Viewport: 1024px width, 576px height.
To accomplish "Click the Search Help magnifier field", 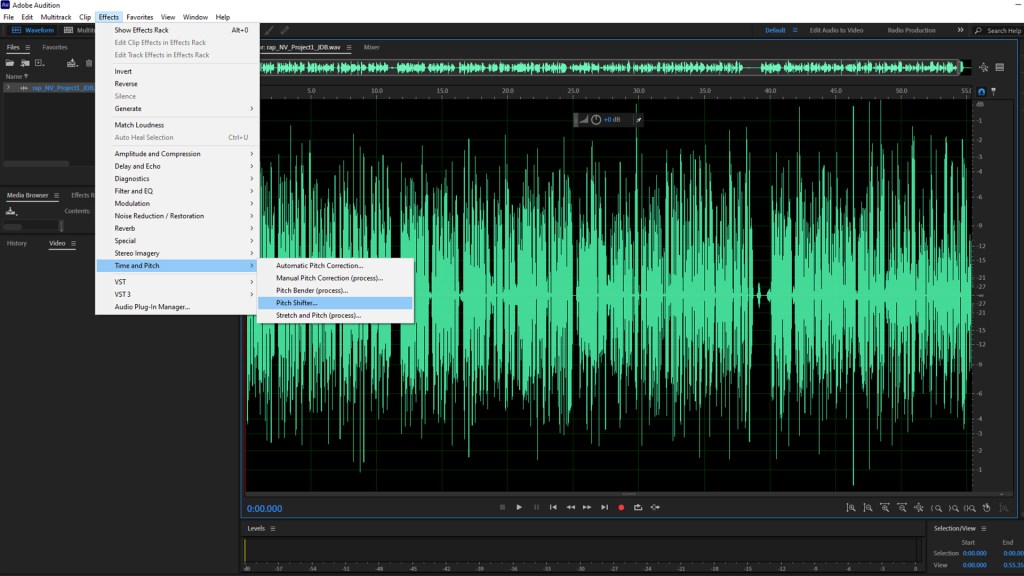I will coord(998,31).
